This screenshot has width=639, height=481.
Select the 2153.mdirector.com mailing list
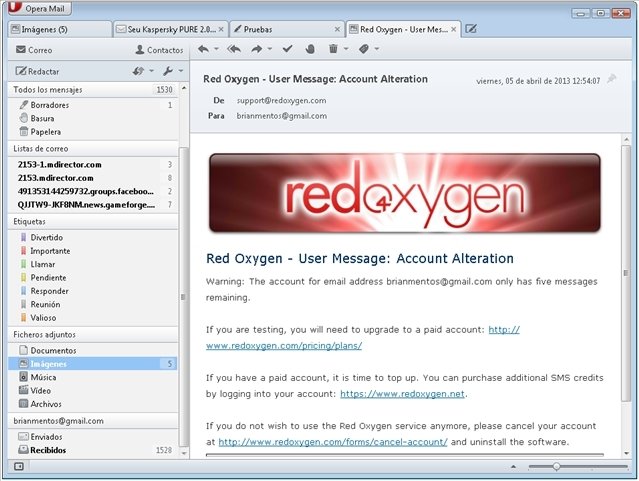[x=93, y=178]
